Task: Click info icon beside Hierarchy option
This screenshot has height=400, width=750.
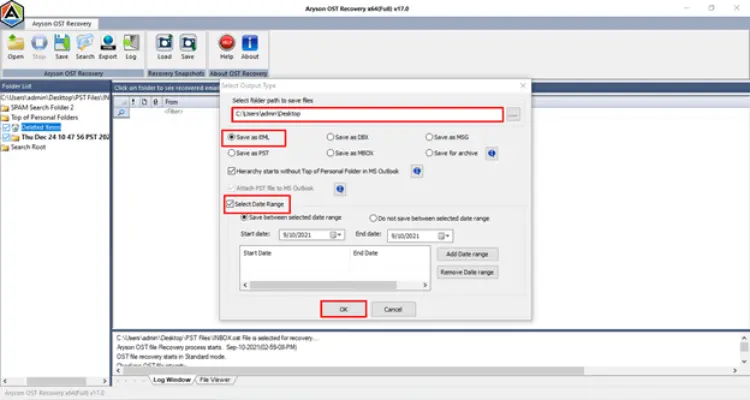Action: (417, 171)
